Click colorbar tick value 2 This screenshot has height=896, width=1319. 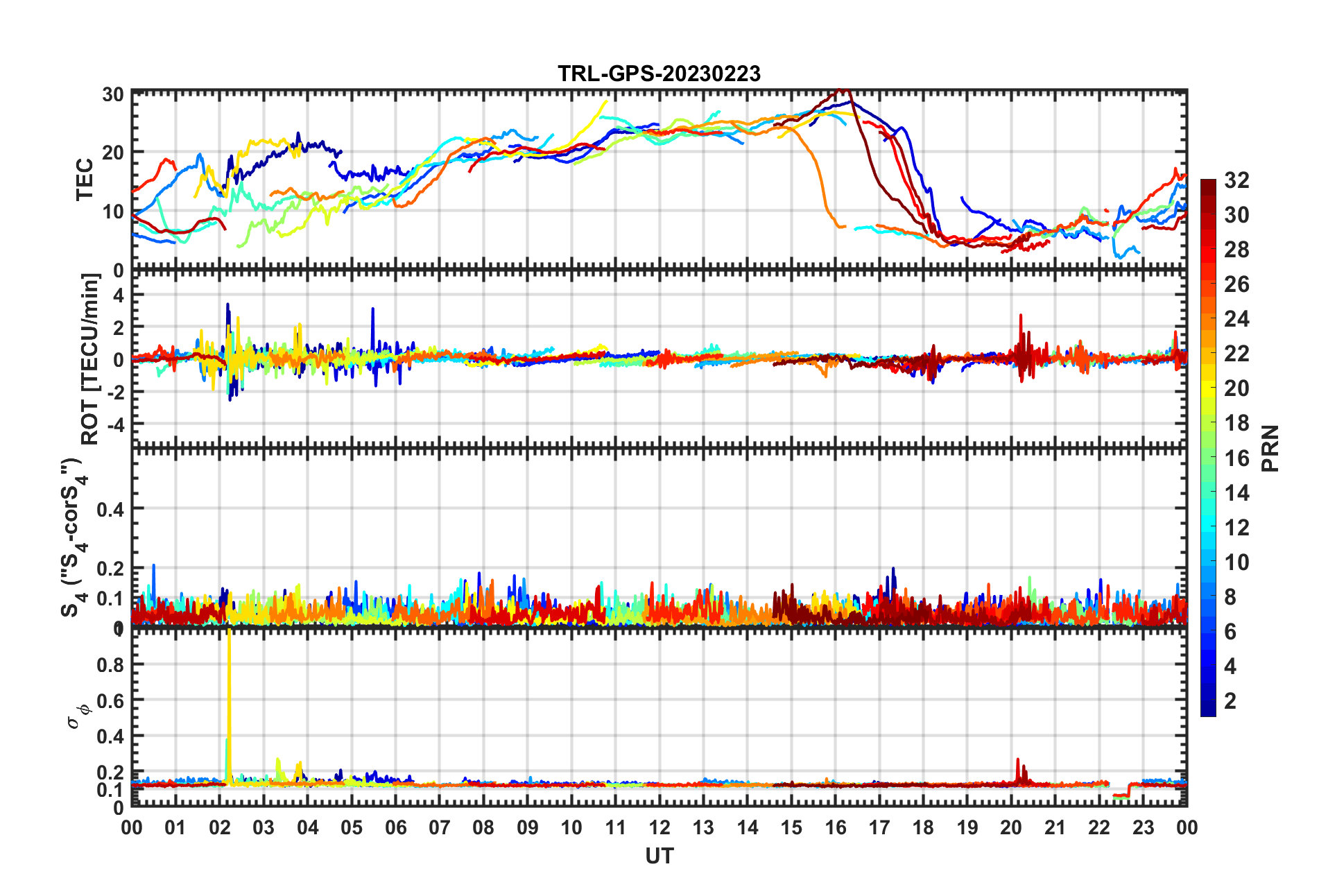pos(1230,700)
